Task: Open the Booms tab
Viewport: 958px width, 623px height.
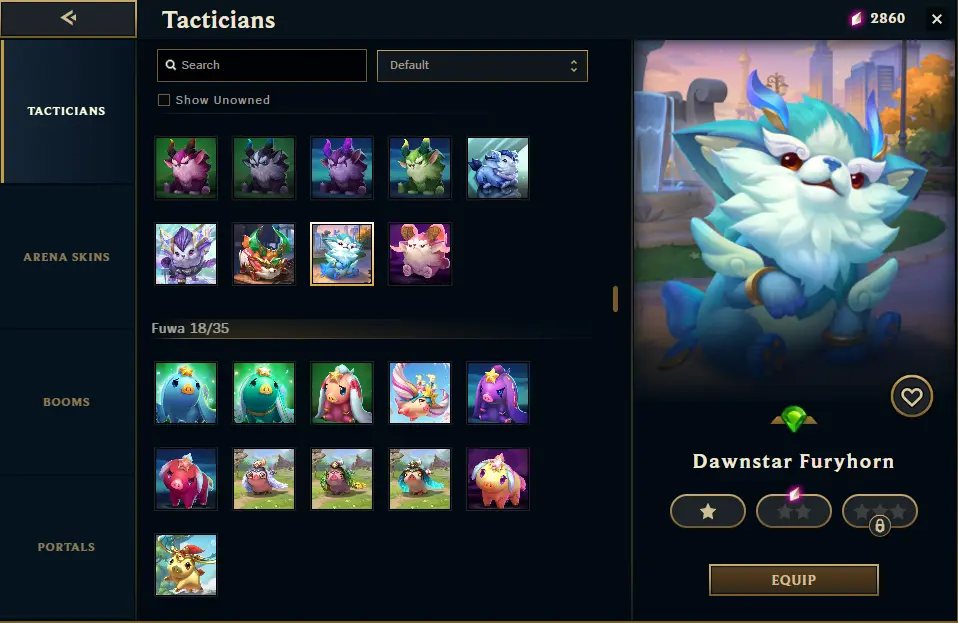Action: [67, 402]
